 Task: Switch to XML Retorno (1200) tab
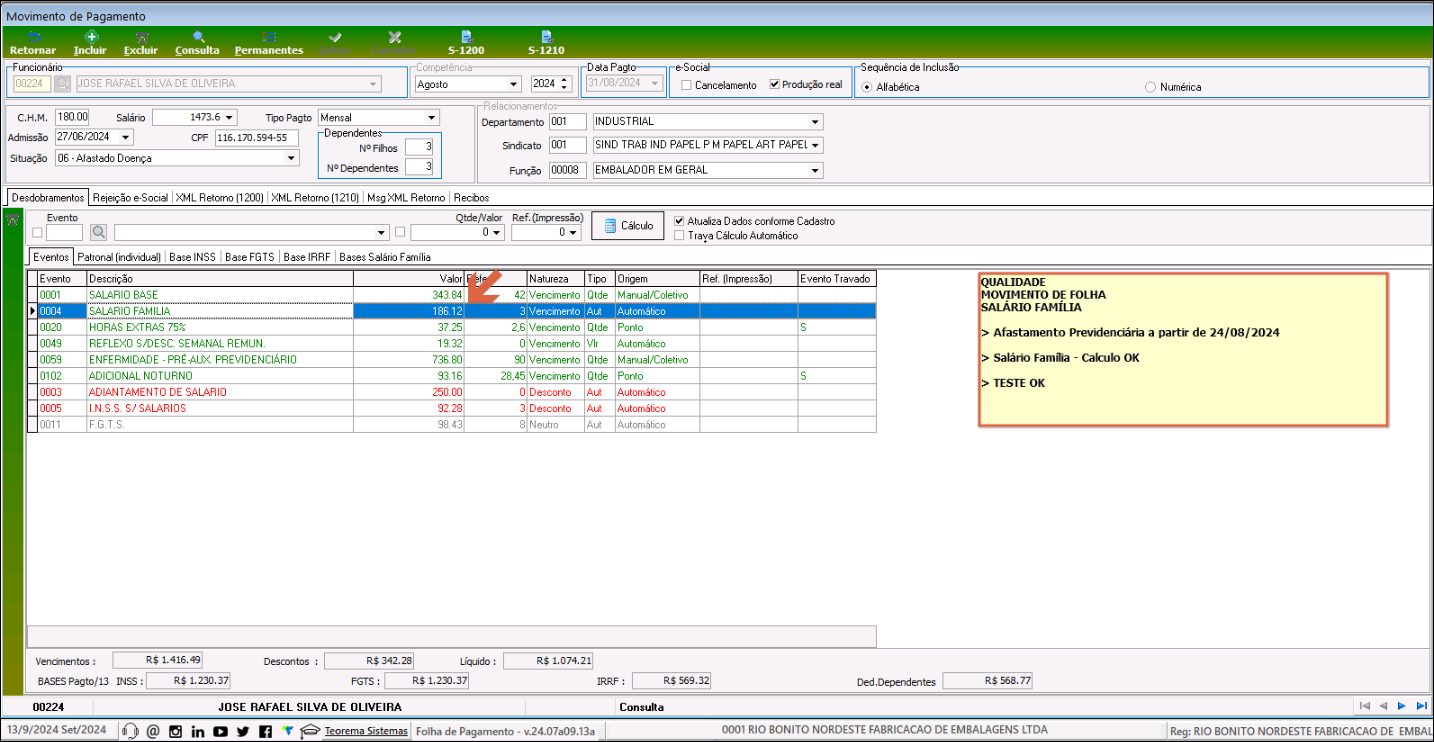[x=219, y=197]
